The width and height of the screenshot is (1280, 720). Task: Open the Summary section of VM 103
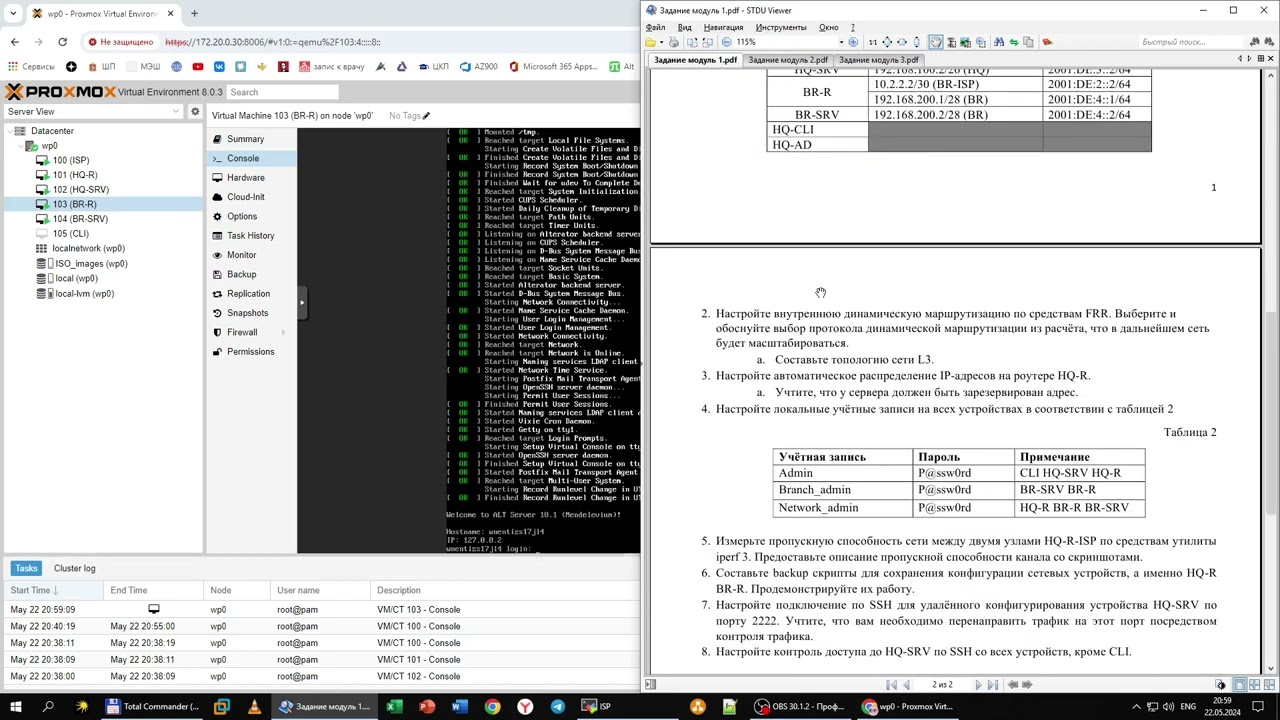click(x=252, y=139)
